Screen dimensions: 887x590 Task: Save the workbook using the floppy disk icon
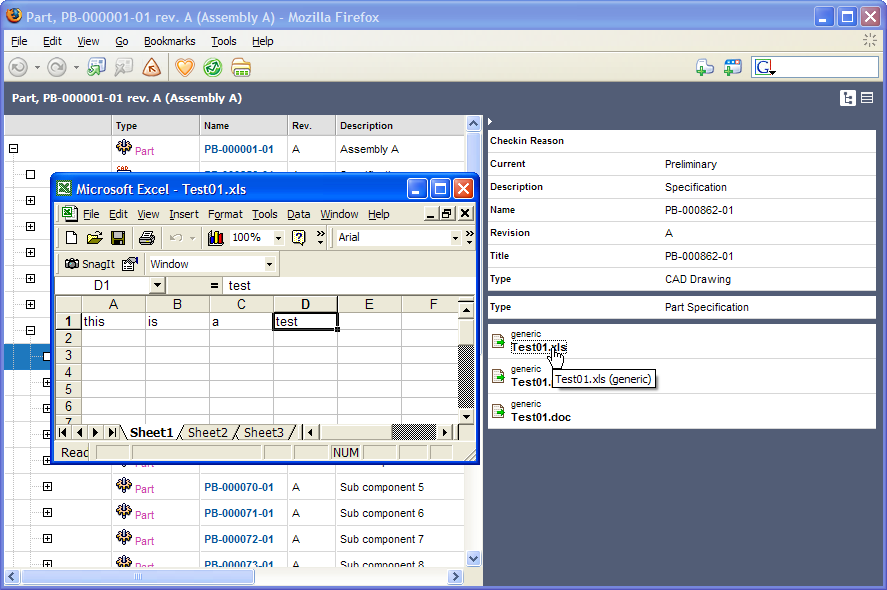point(118,238)
